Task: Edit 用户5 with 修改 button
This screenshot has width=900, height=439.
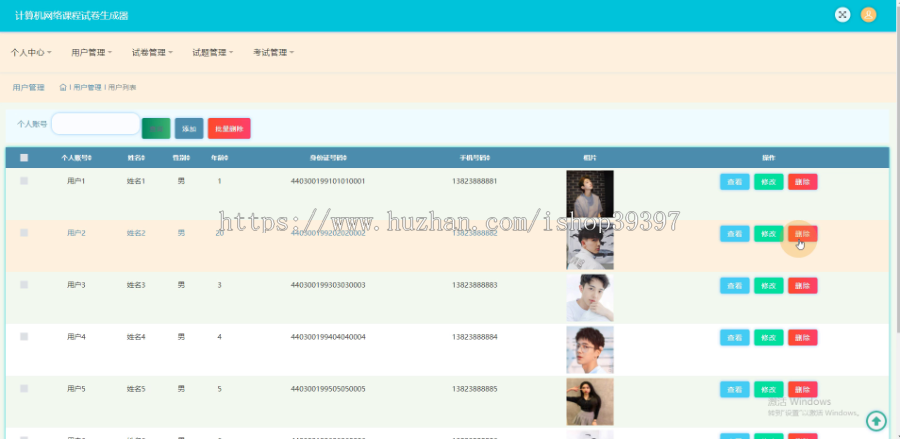Action: coord(769,390)
